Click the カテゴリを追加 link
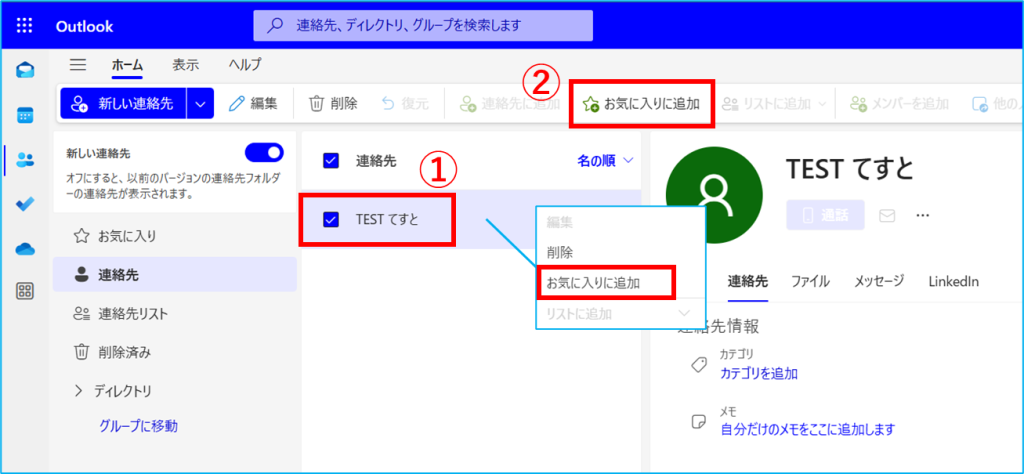Screen dimensions: 1024x474 coord(759,373)
